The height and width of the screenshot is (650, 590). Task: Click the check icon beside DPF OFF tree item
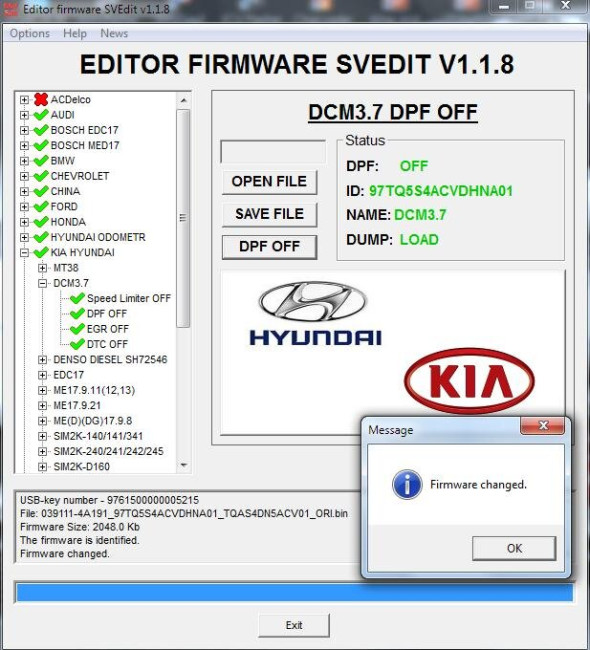click(78, 313)
